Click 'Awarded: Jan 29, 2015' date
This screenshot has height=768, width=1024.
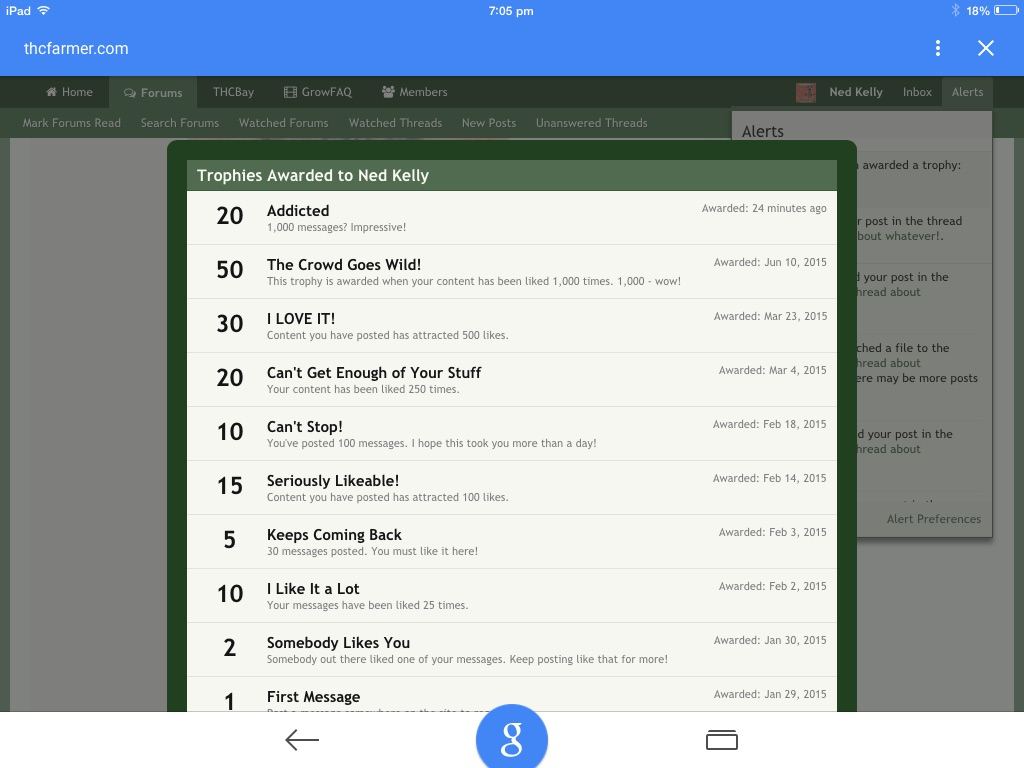[770, 694]
